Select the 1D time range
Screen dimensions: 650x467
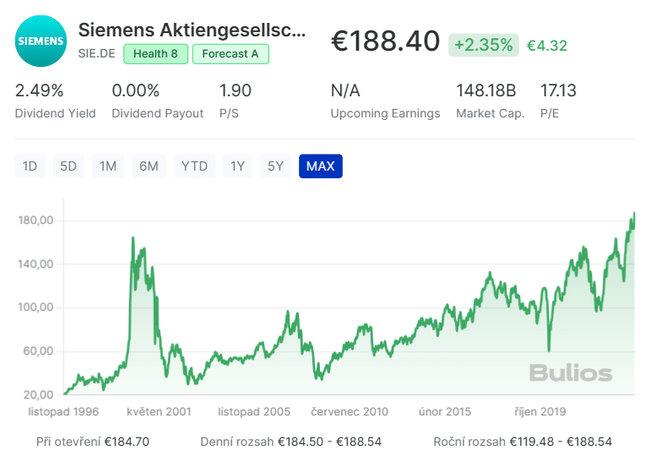click(x=30, y=166)
